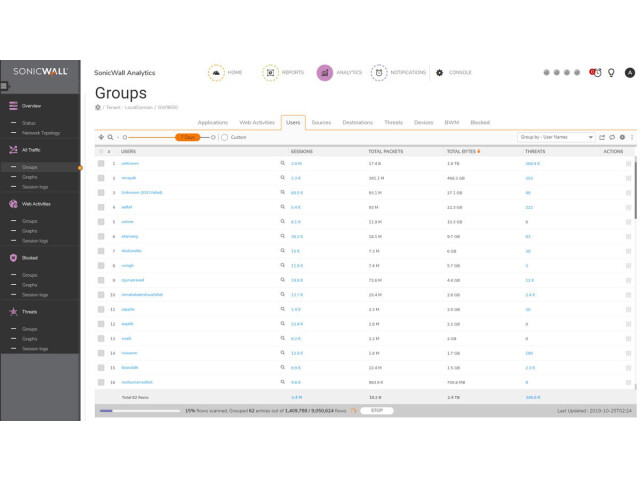Click the STOP button in status bar
Viewport: 640px width, 480px height.
tap(377, 411)
